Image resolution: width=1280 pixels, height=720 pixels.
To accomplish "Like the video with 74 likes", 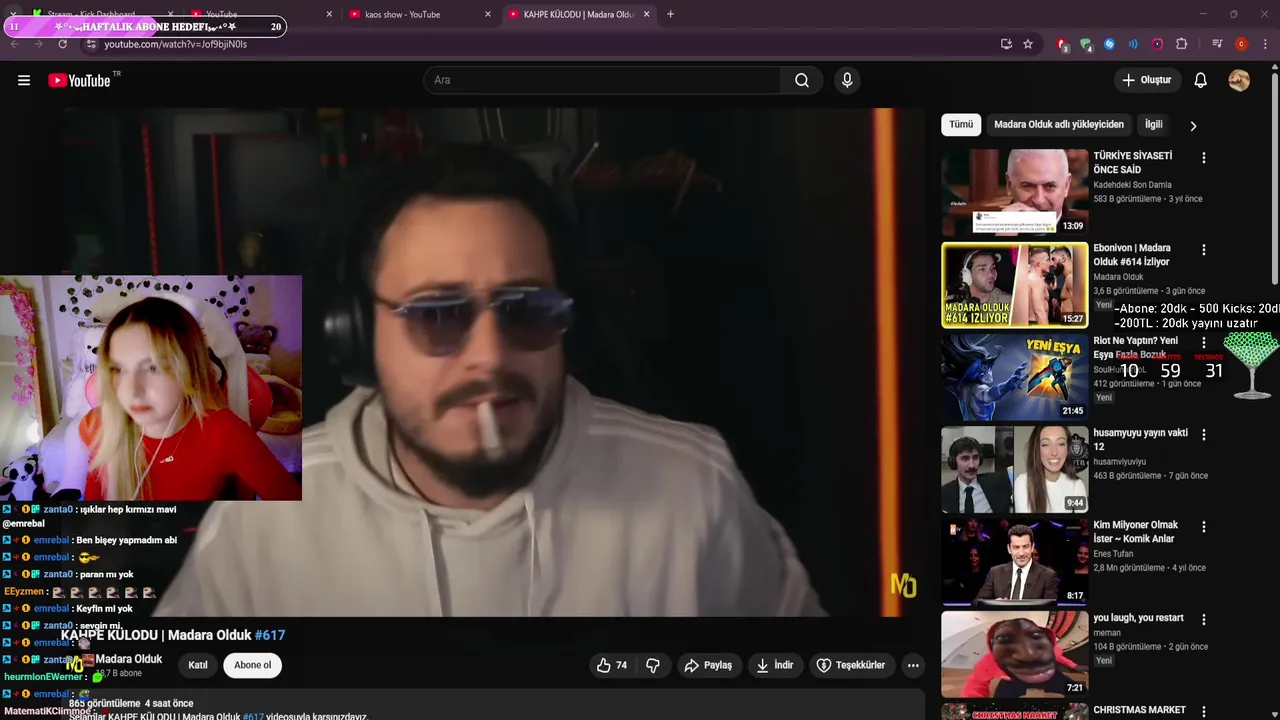I will (x=612, y=665).
